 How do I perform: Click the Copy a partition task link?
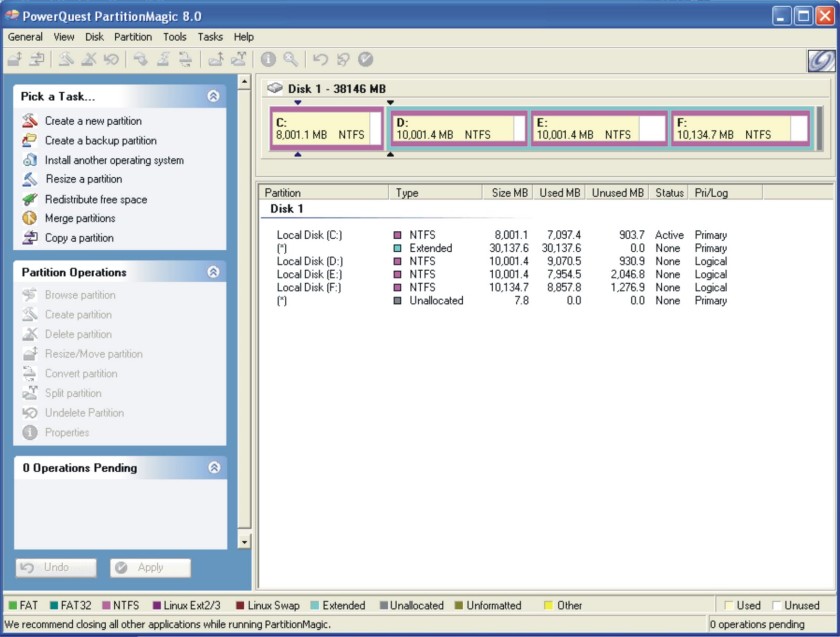(79, 238)
